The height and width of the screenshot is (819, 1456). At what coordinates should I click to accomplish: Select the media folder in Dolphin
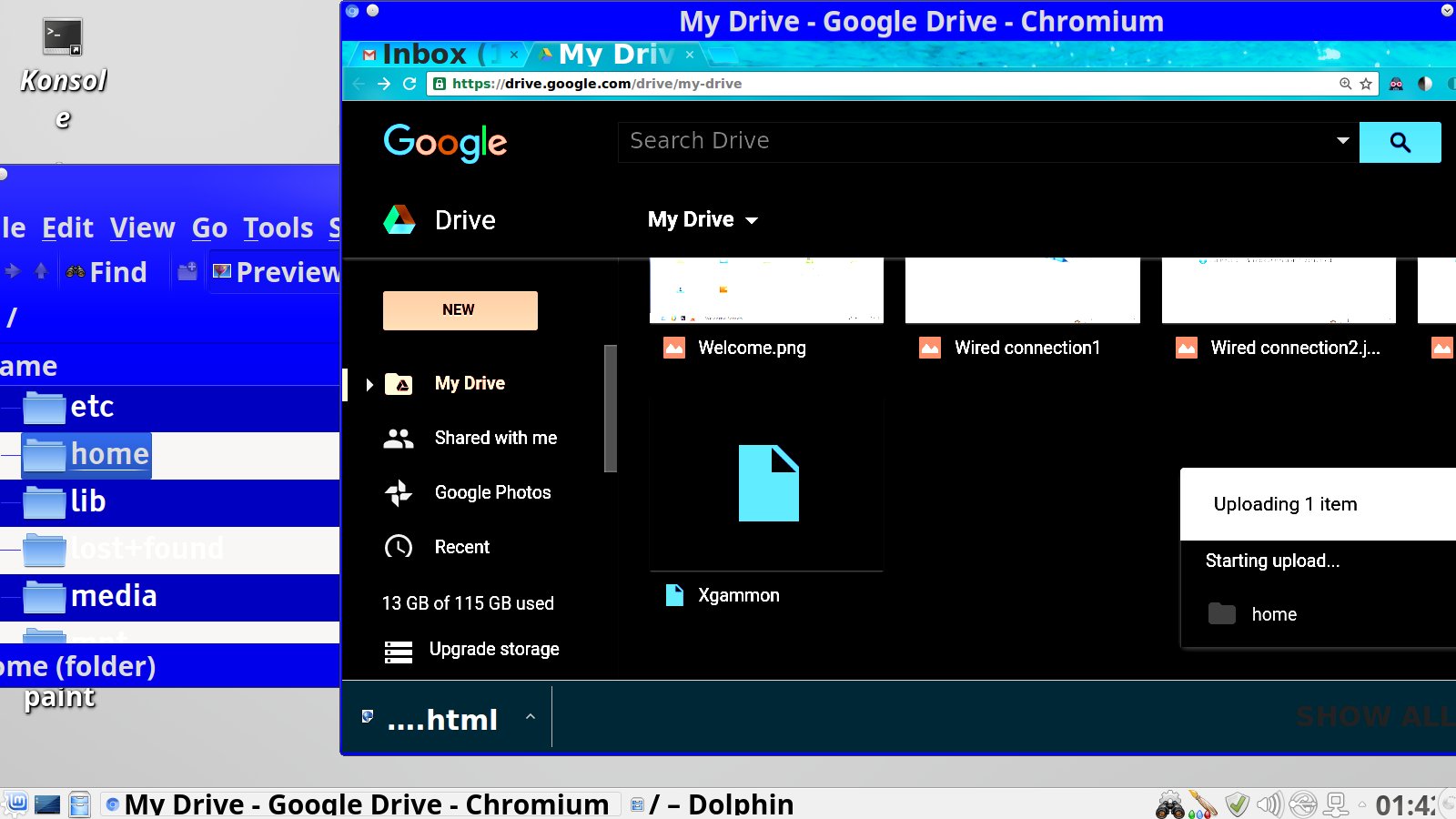point(89,596)
